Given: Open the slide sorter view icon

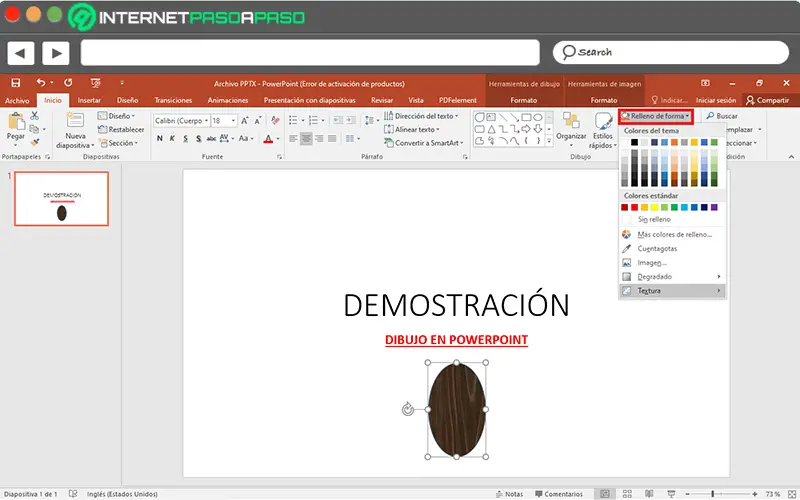Looking at the screenshot, I should click(x=625, y=494).
